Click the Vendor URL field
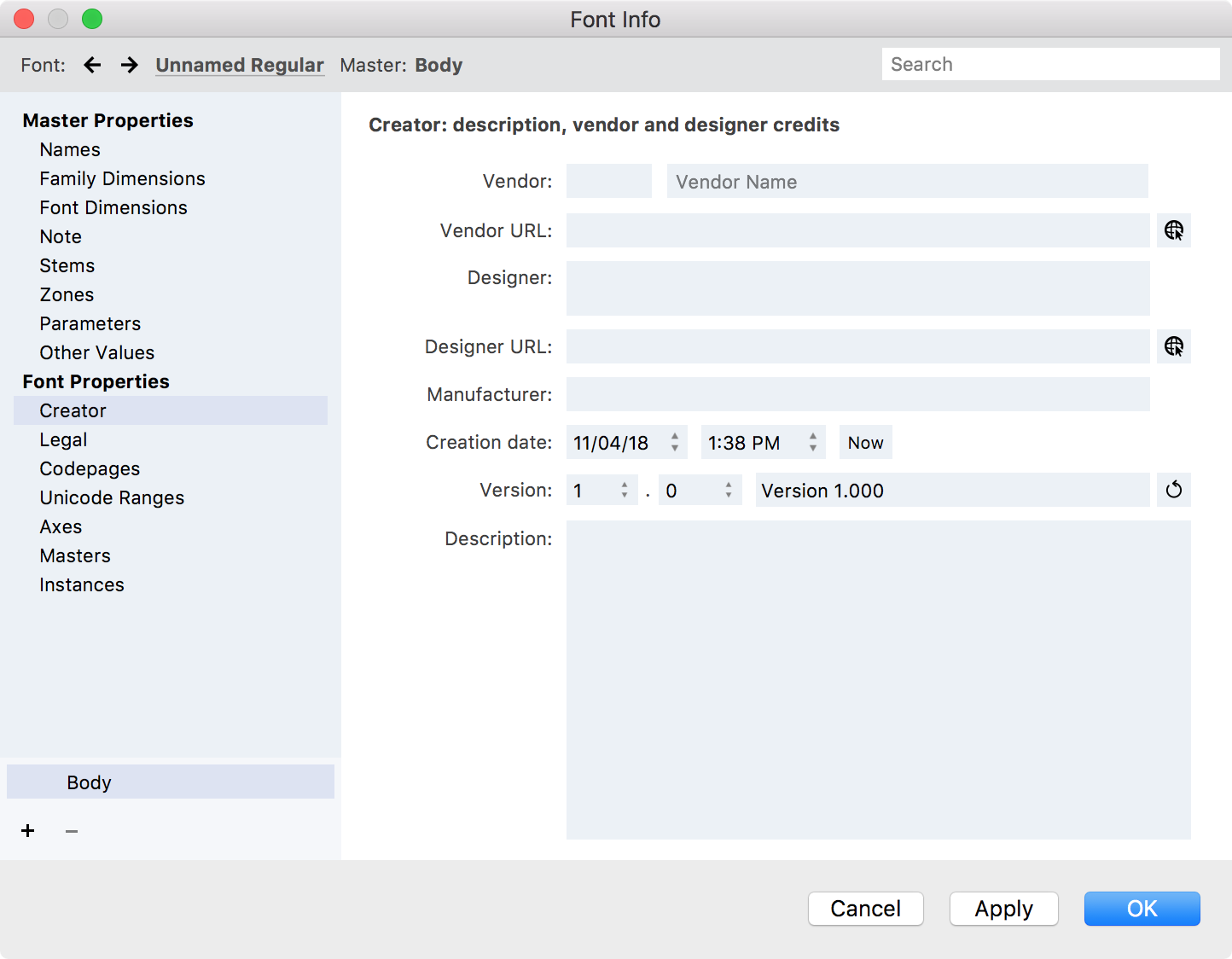The image size is (1232, 959). click(858, 230)
